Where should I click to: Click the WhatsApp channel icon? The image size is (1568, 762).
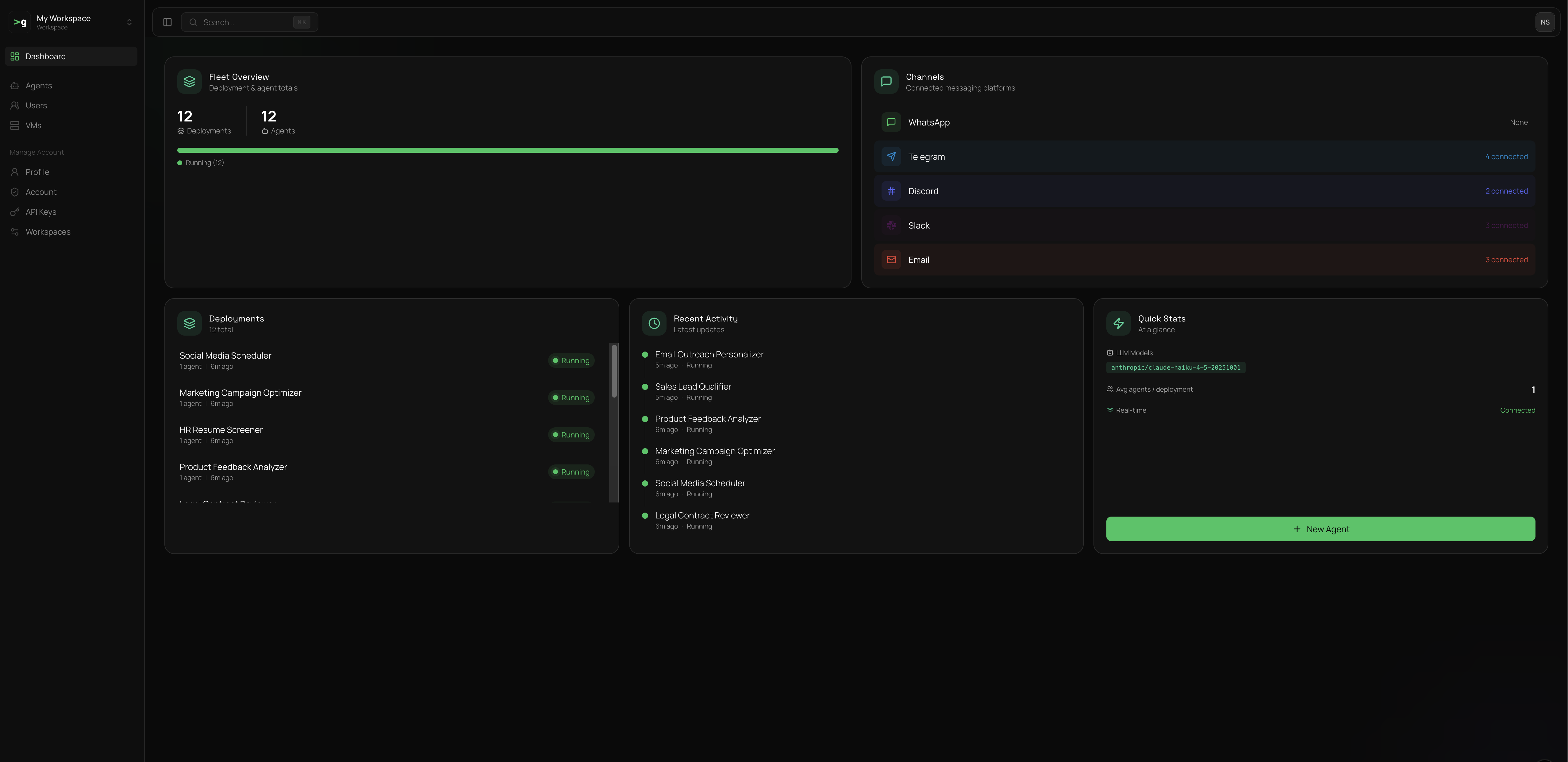pyautogui.click(x=891, y=122)
